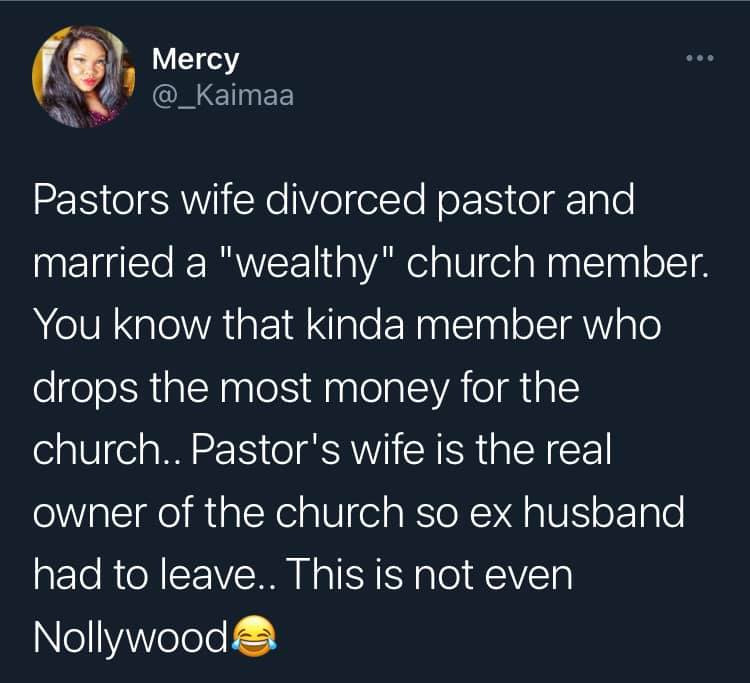This screenshot has width=750, height=683.
Task: Click the phrase "You know that kinda"
Action: pyautogui.click(x=220, y=325)
